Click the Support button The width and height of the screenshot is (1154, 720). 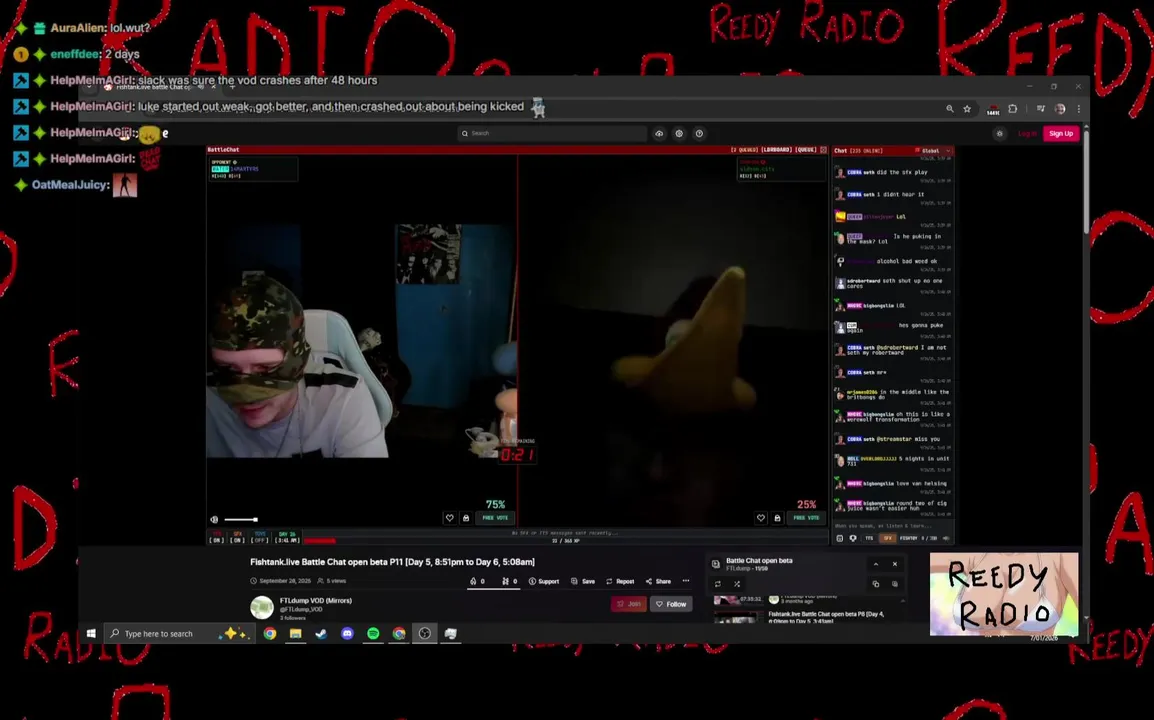click(544, 581)
